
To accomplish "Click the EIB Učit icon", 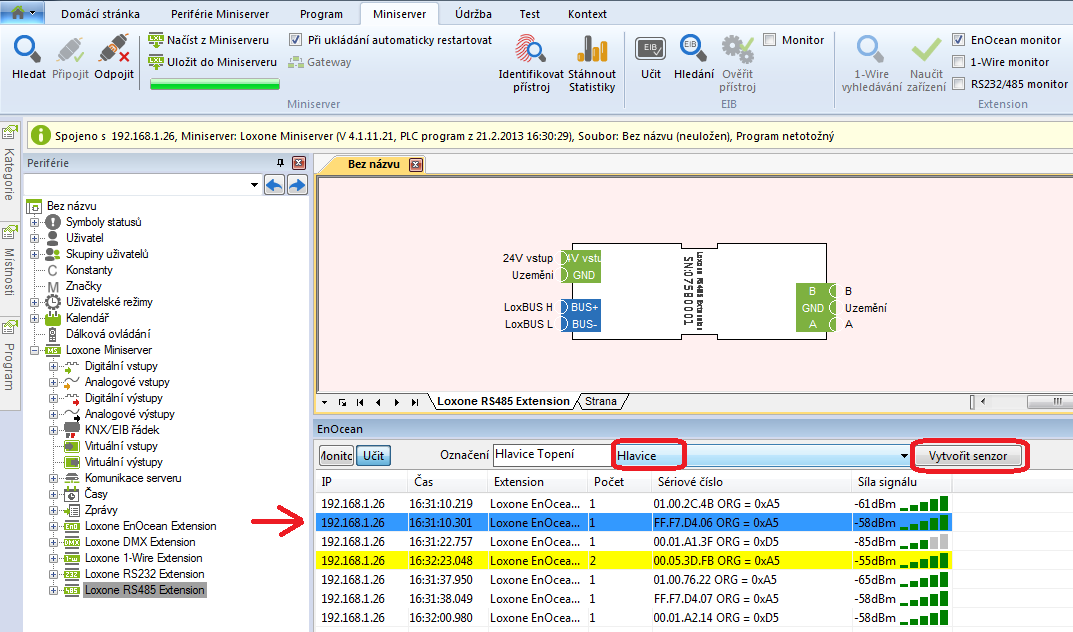I will 651,49.
